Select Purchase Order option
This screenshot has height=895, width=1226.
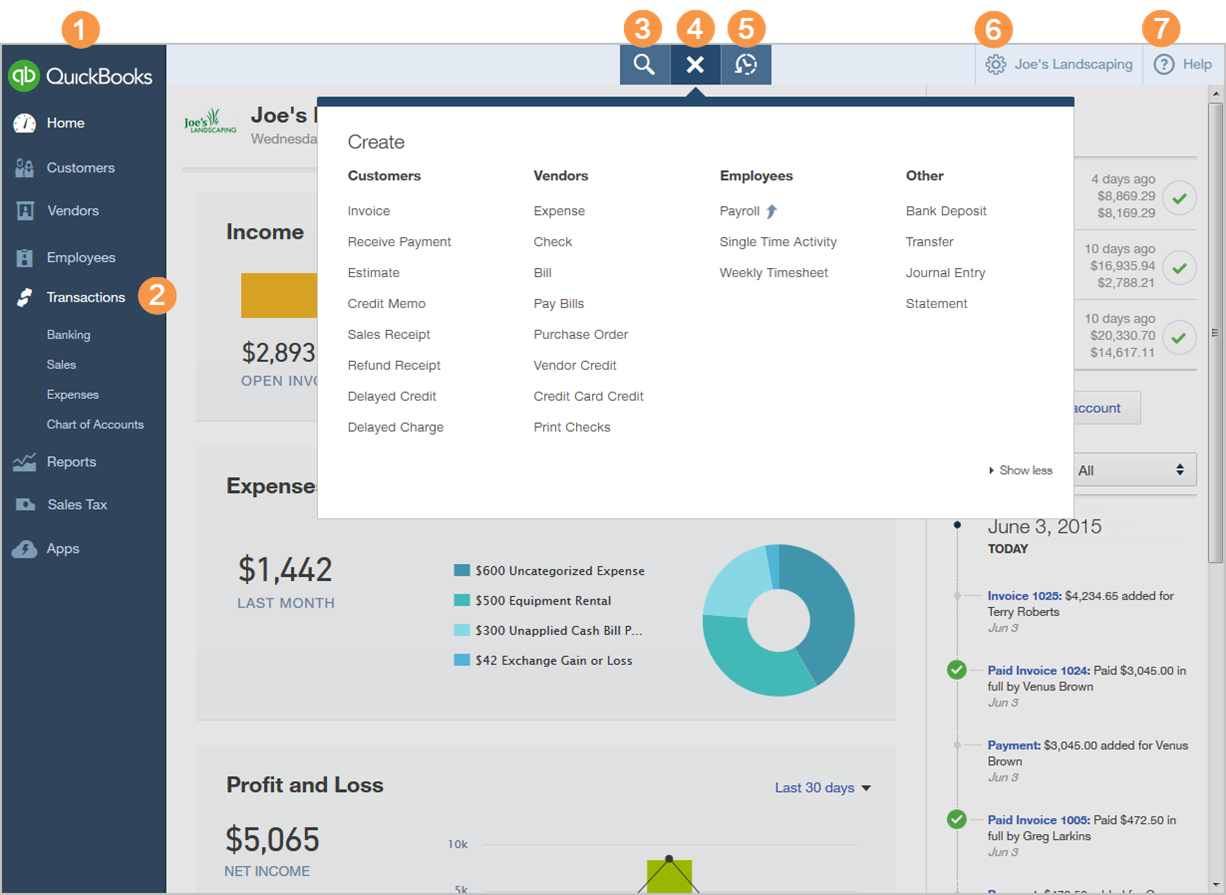(581, 335)
